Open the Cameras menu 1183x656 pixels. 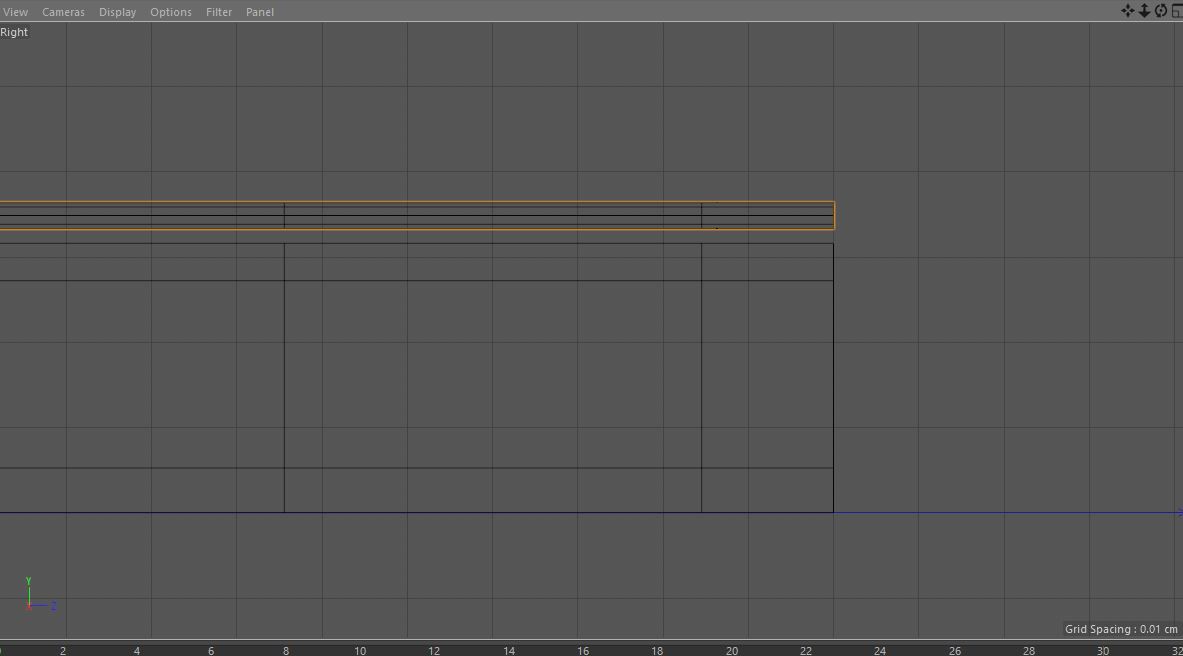[63, 12]
